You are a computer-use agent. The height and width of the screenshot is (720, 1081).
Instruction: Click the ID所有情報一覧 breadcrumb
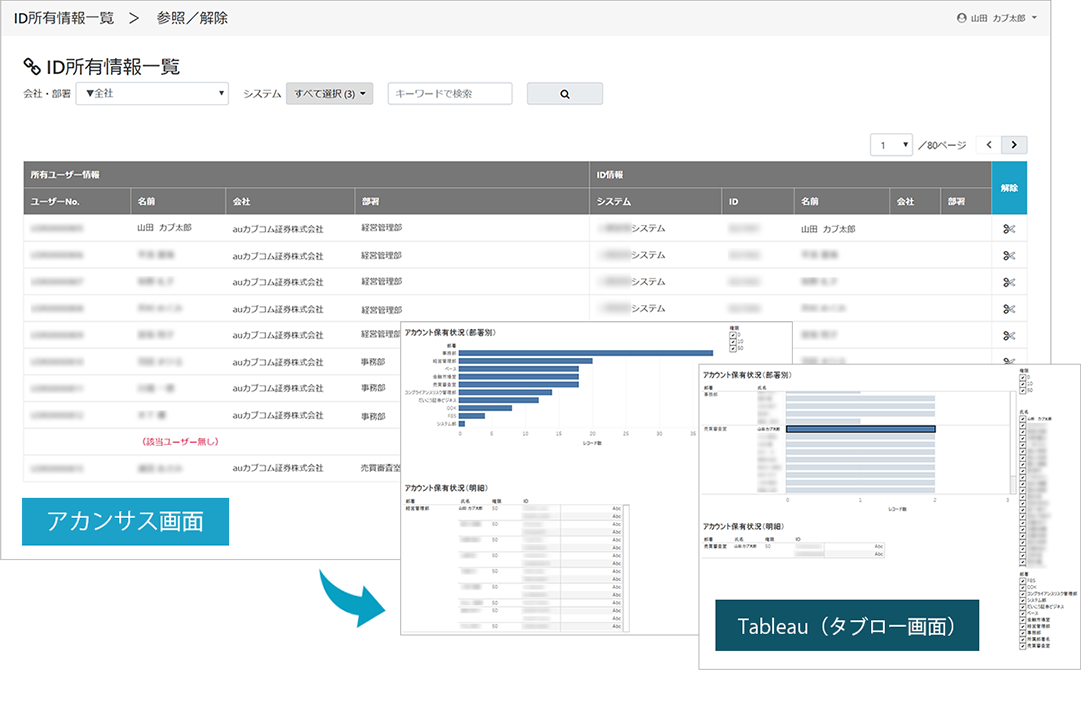click(63, 18)
